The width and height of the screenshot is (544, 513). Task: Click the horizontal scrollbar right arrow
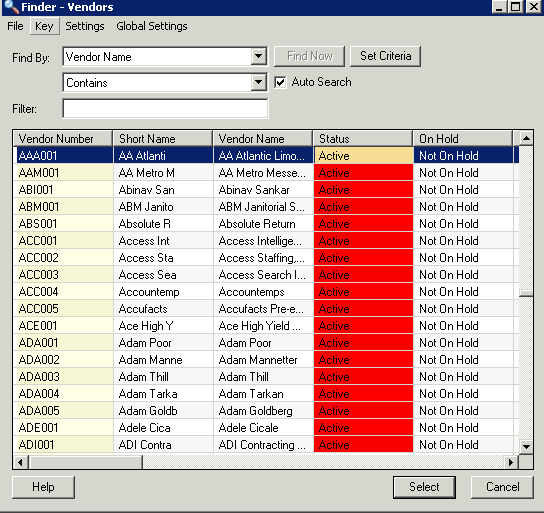point(511,462)
